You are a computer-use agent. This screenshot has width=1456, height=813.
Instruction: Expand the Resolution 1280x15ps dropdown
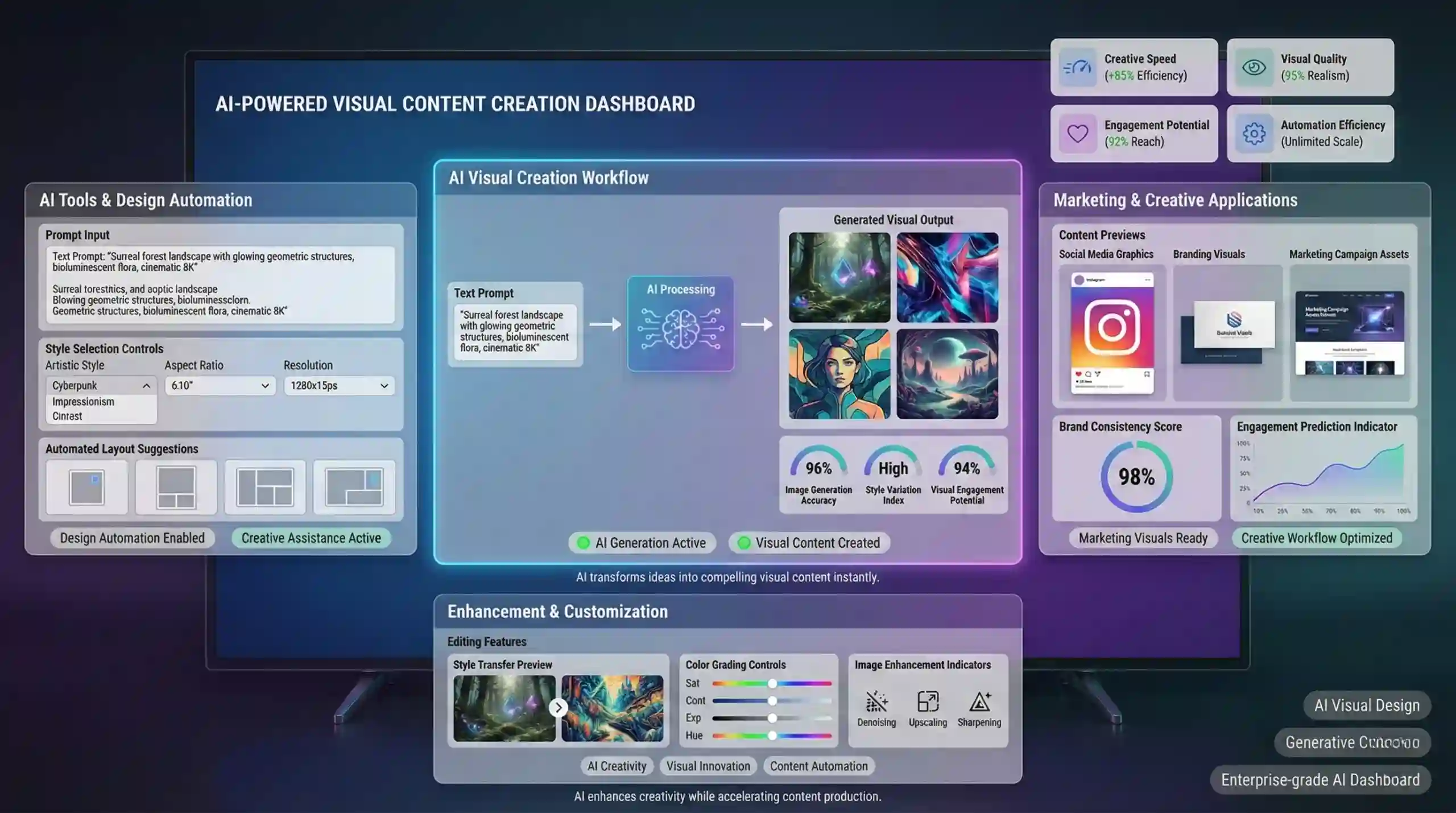pyautogui.click(x=339, y=386)
